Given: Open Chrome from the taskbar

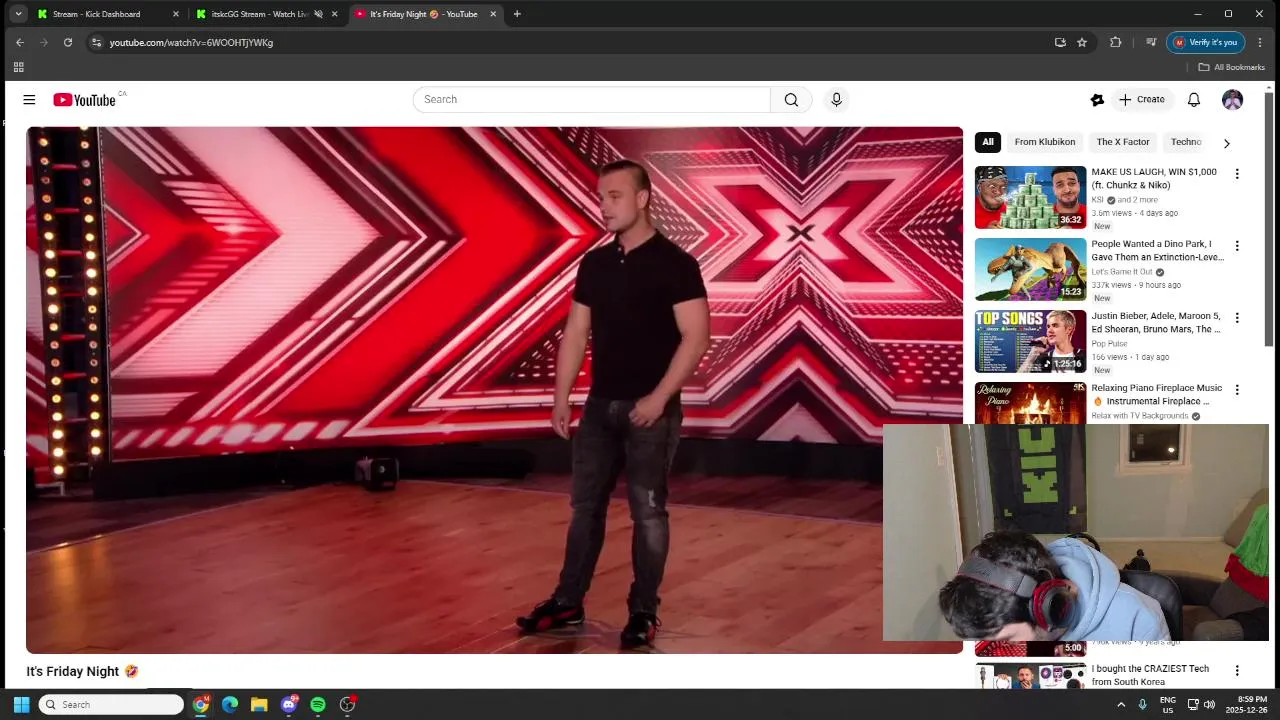Looking at the screenshot, I should [201, 705].
